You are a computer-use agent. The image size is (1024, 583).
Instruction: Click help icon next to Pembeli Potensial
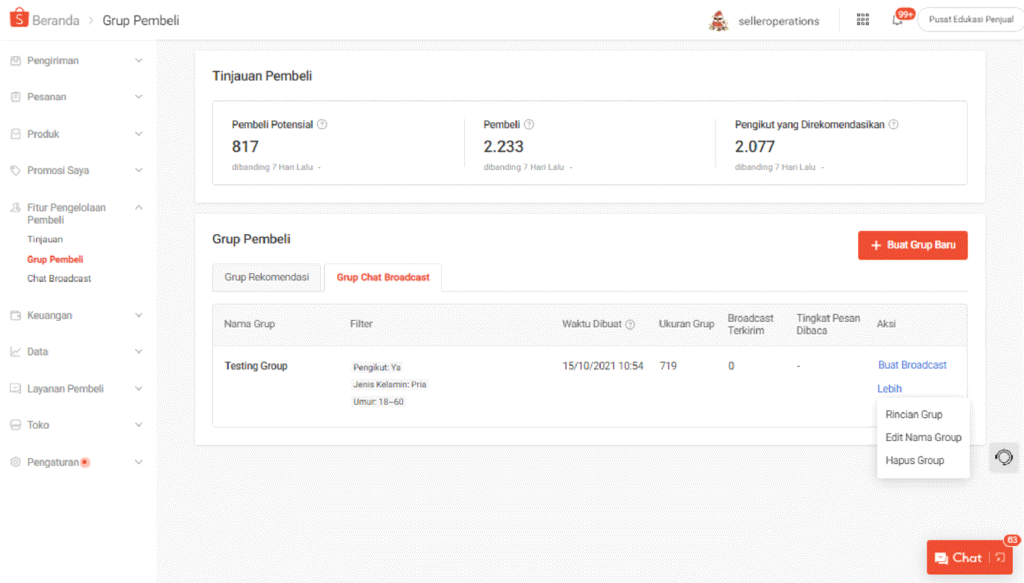[x=322, y=125]
